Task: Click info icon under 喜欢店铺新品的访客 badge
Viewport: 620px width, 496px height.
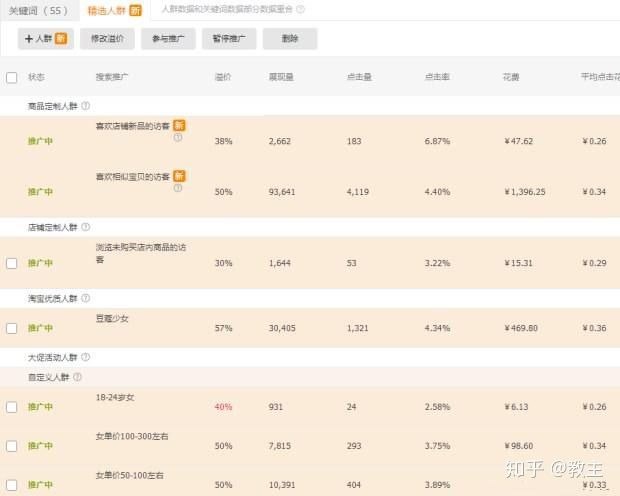Action: [178, 137]
